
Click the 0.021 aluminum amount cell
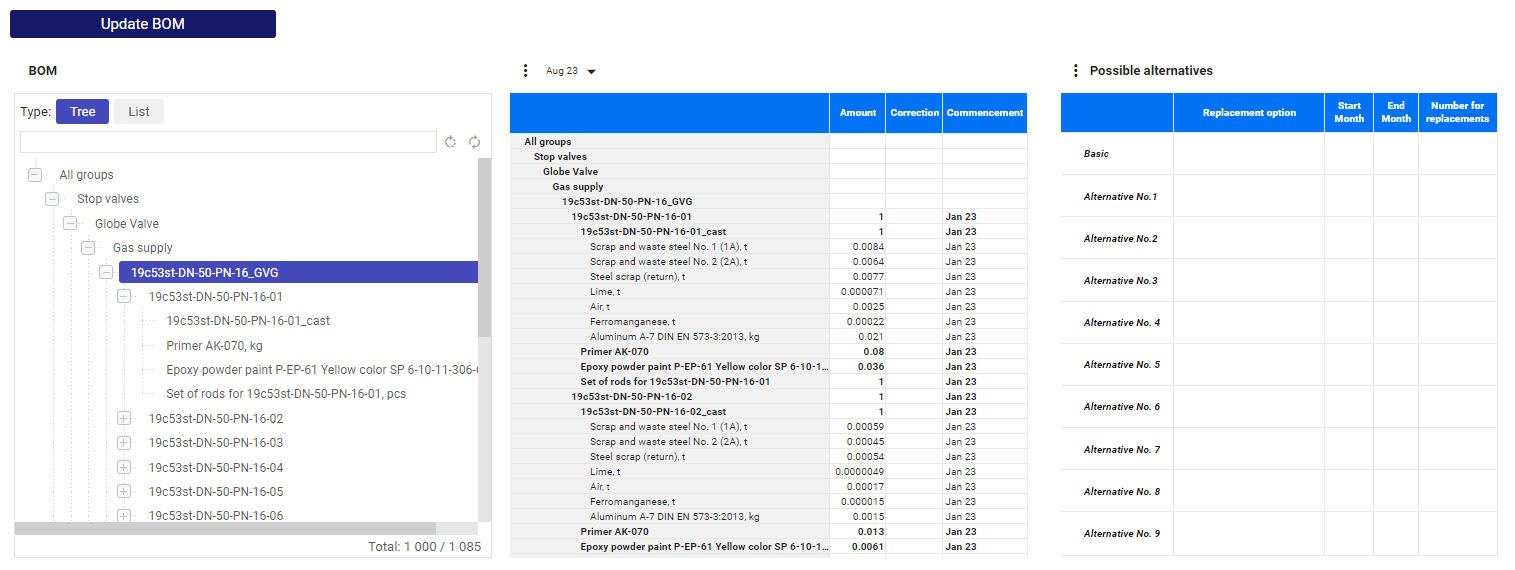click(x=857, y=336)
